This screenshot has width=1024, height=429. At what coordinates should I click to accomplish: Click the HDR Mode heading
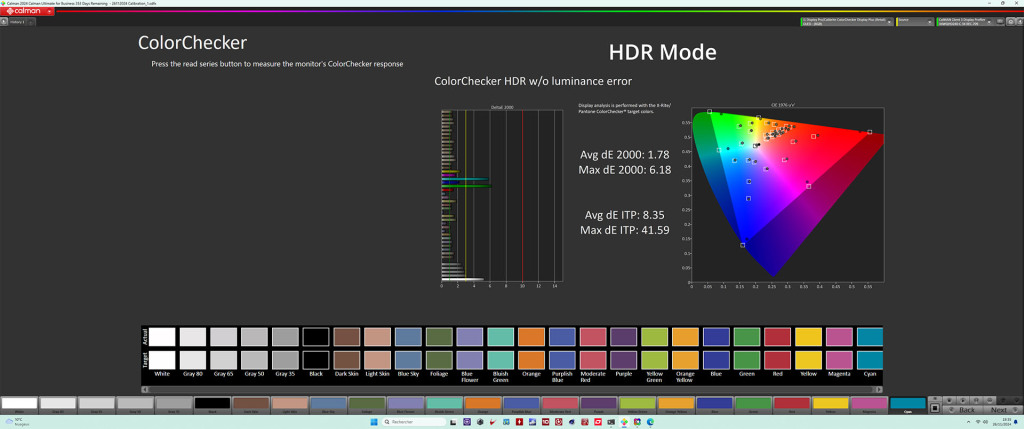(x=662, y=52)
